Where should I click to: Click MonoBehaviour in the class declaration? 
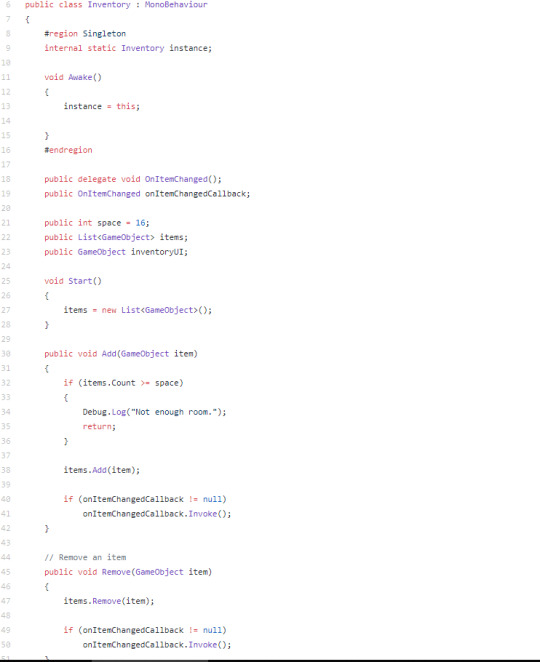point(176,5)
